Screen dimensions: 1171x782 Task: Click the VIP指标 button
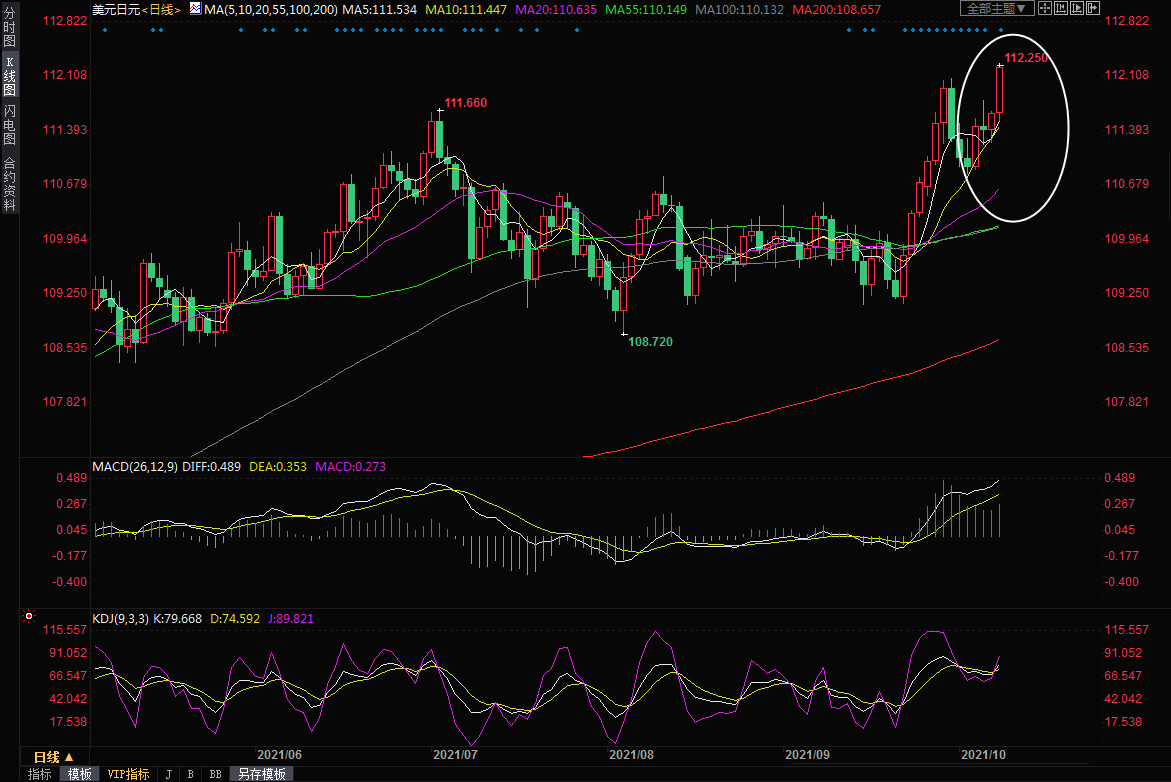pos(128,774)
